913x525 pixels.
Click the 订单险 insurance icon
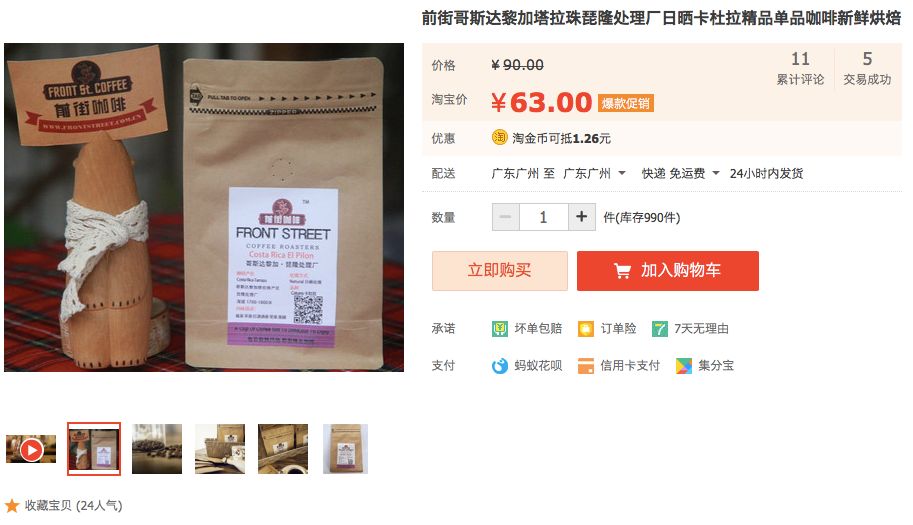[x=585, y=329]
